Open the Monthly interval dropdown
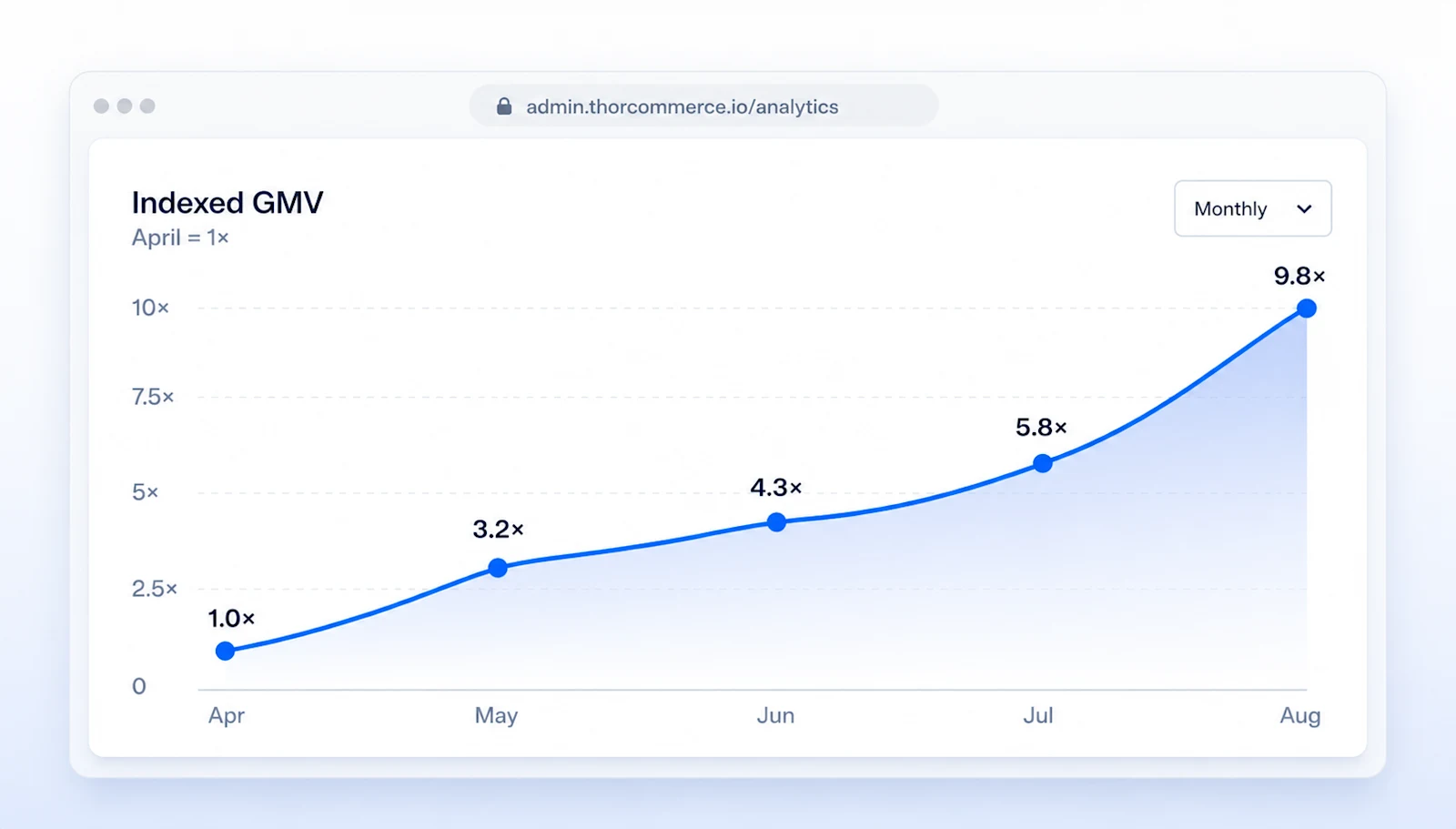 [x=1252, y=208]
